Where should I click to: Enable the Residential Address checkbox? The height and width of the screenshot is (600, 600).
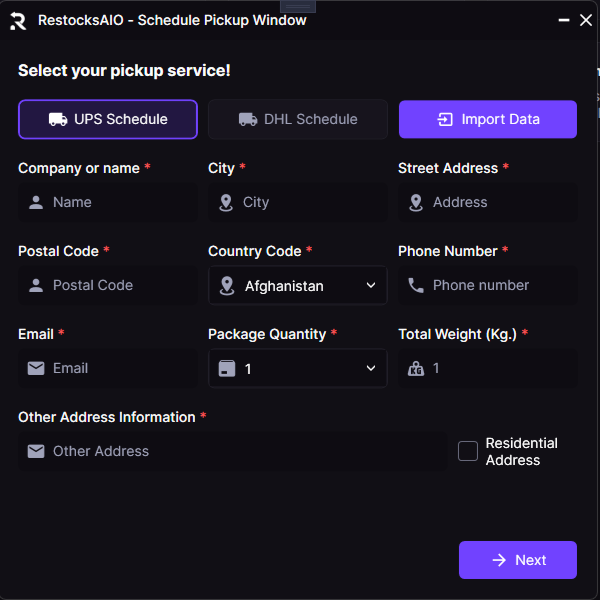pyautogui.click(x=468, y=451)
